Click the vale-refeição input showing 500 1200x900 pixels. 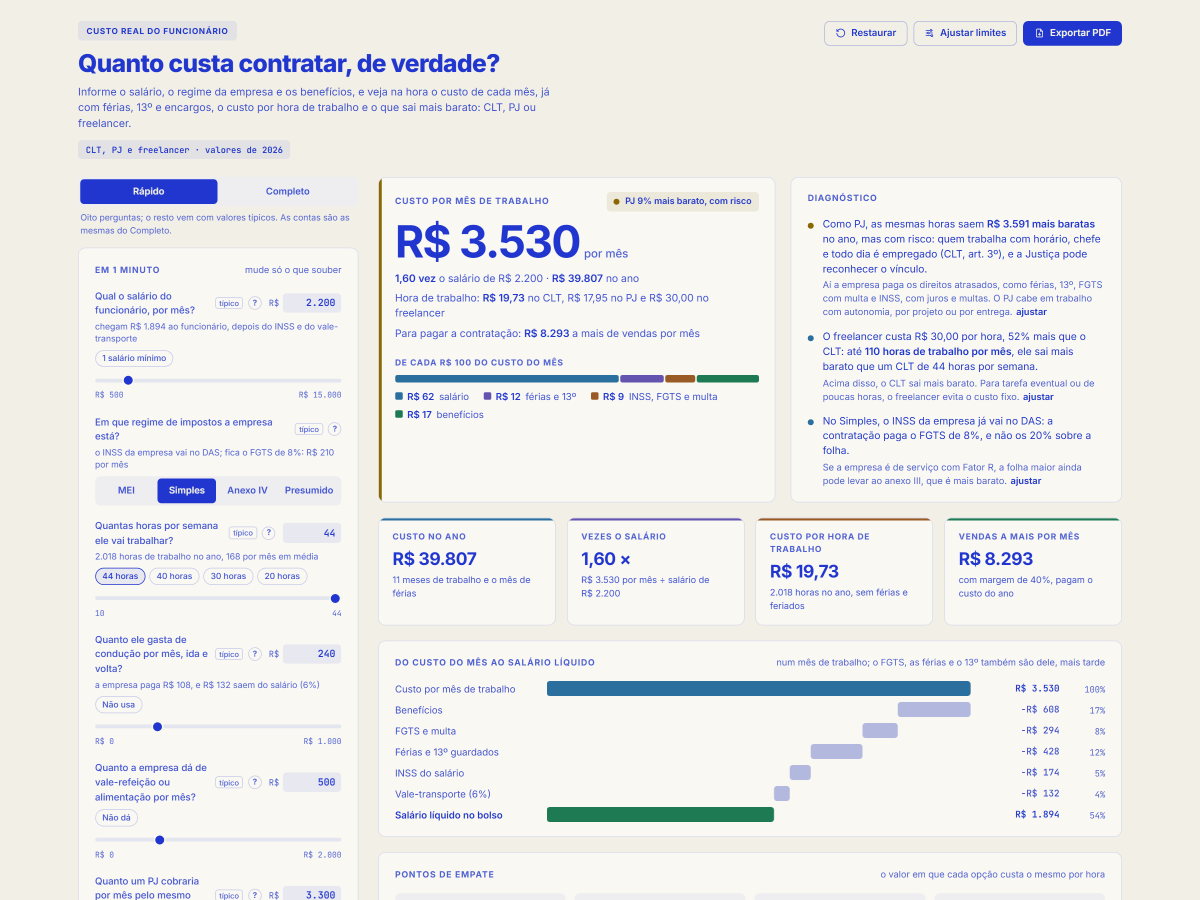coord(312,782)
